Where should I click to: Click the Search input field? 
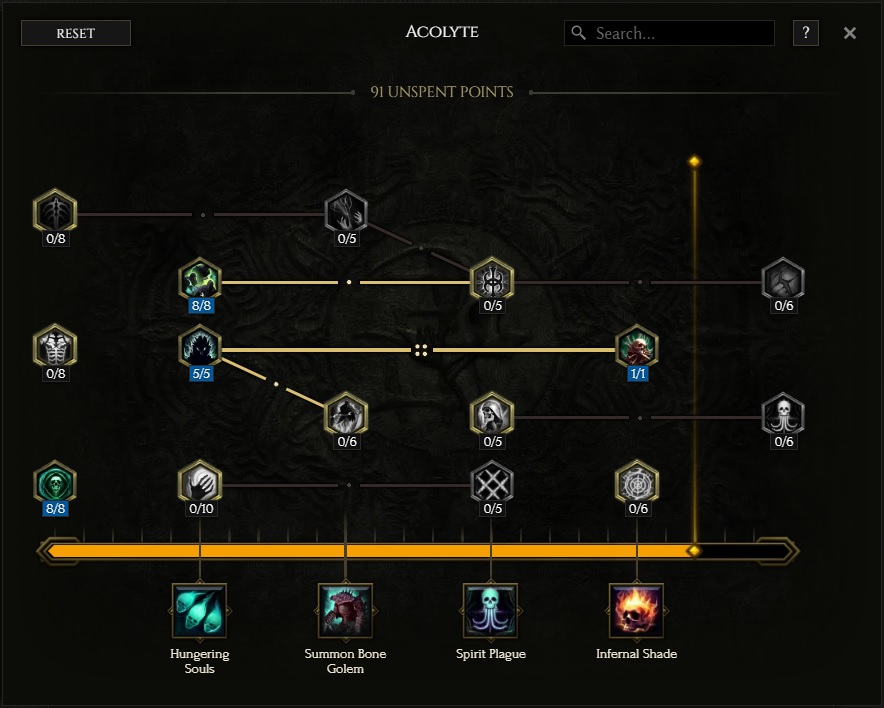tap(669, 33)
